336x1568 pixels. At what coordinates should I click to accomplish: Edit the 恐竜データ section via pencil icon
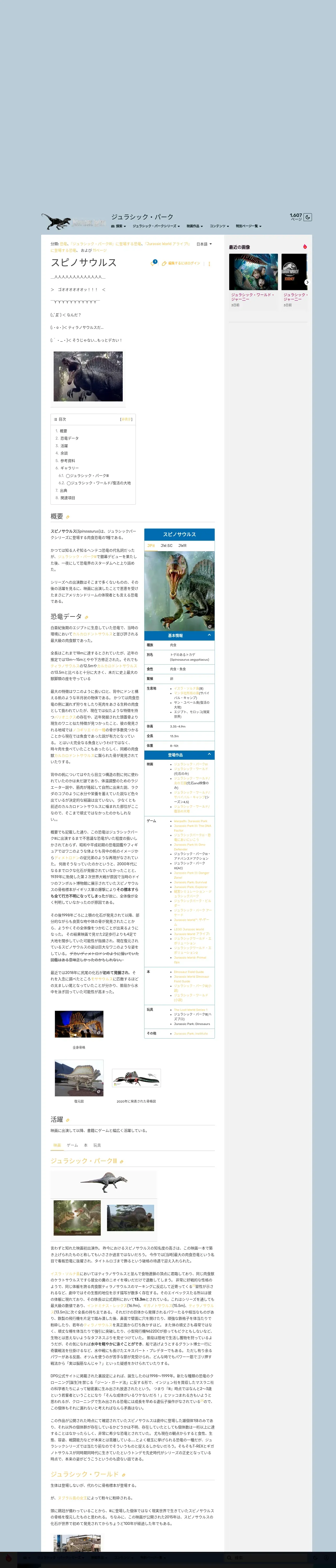point(86,617)
